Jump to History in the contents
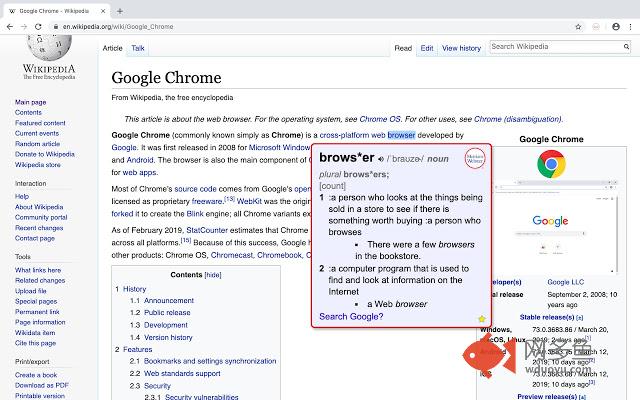Screen dimensions: 640x400 134,289
